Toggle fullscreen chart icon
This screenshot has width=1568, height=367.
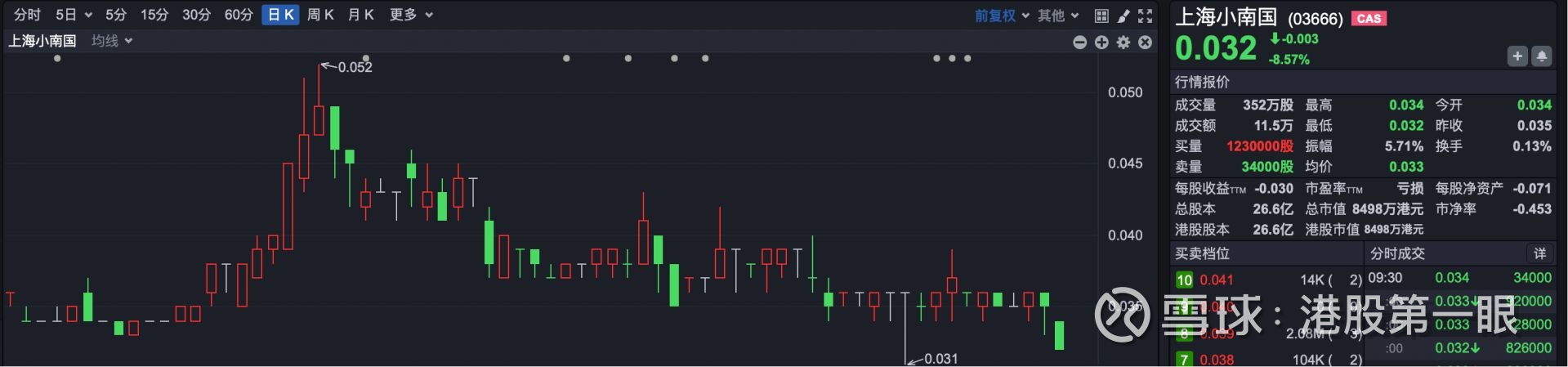tap(1146, 16)
